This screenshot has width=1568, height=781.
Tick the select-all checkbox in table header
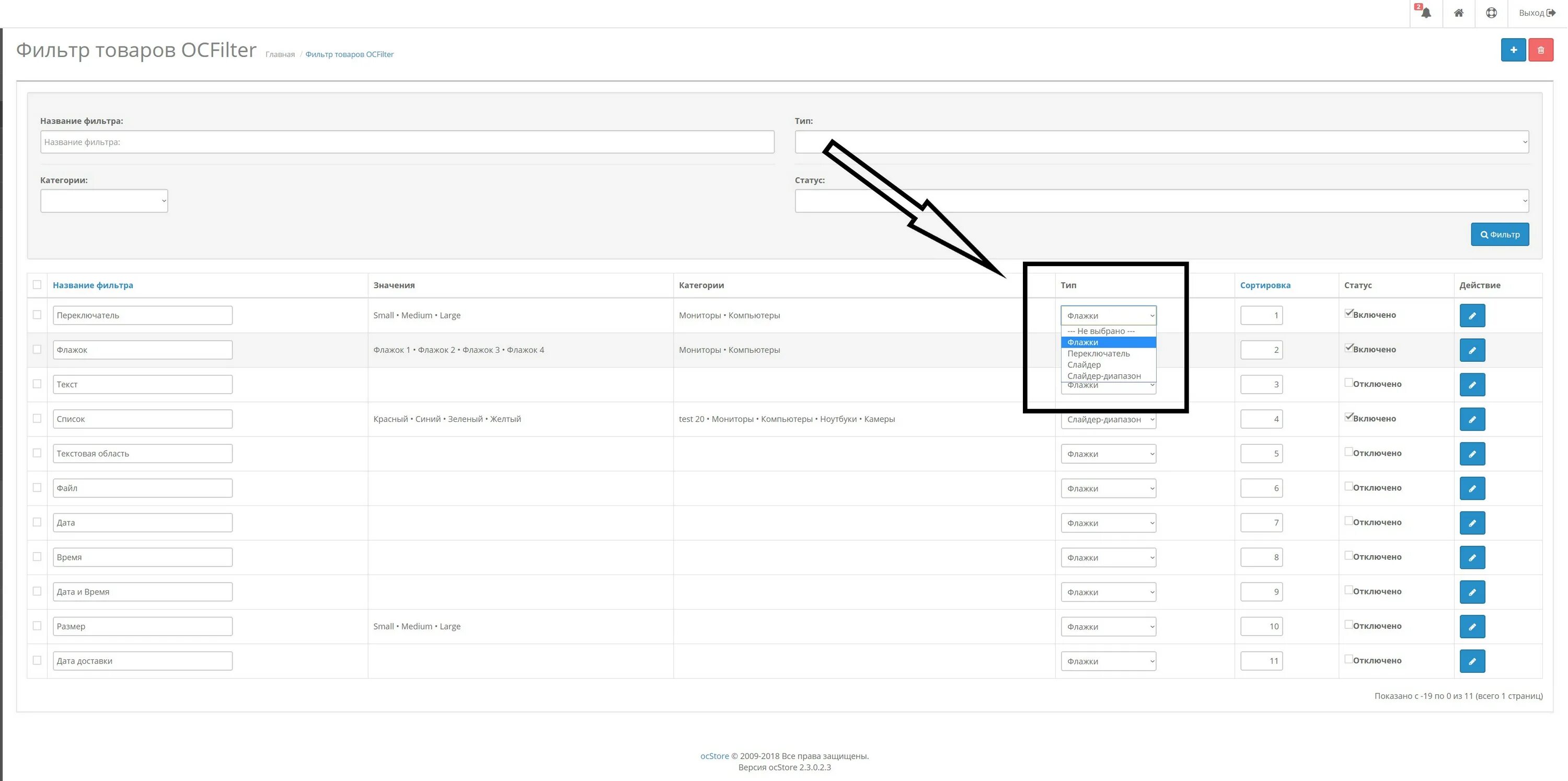(x=37, y=284)
